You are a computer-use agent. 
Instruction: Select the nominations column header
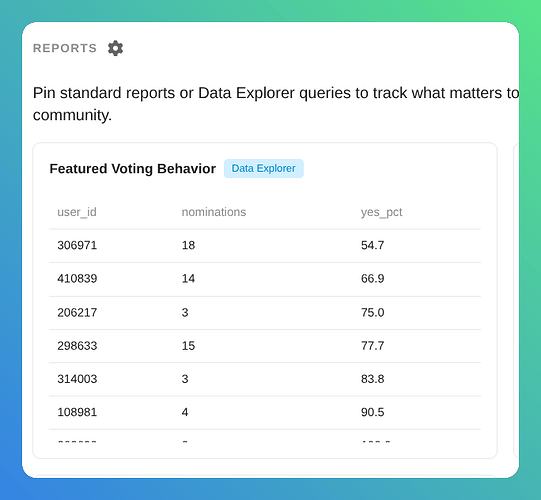click(x=214, y=212)
